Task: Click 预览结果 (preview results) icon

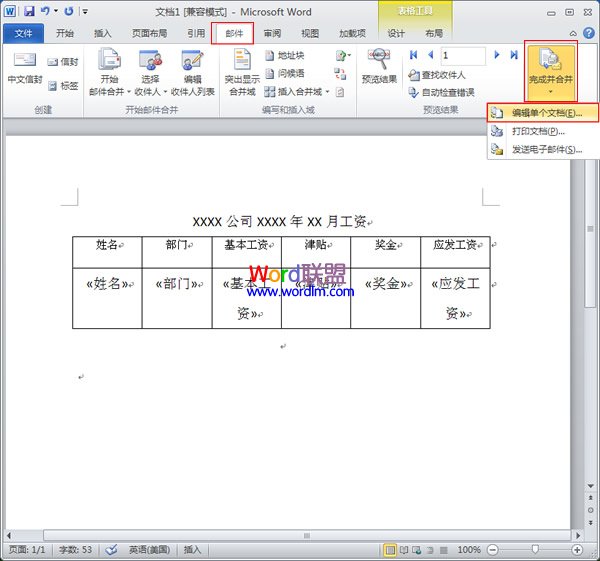Action: click(378, 66)
